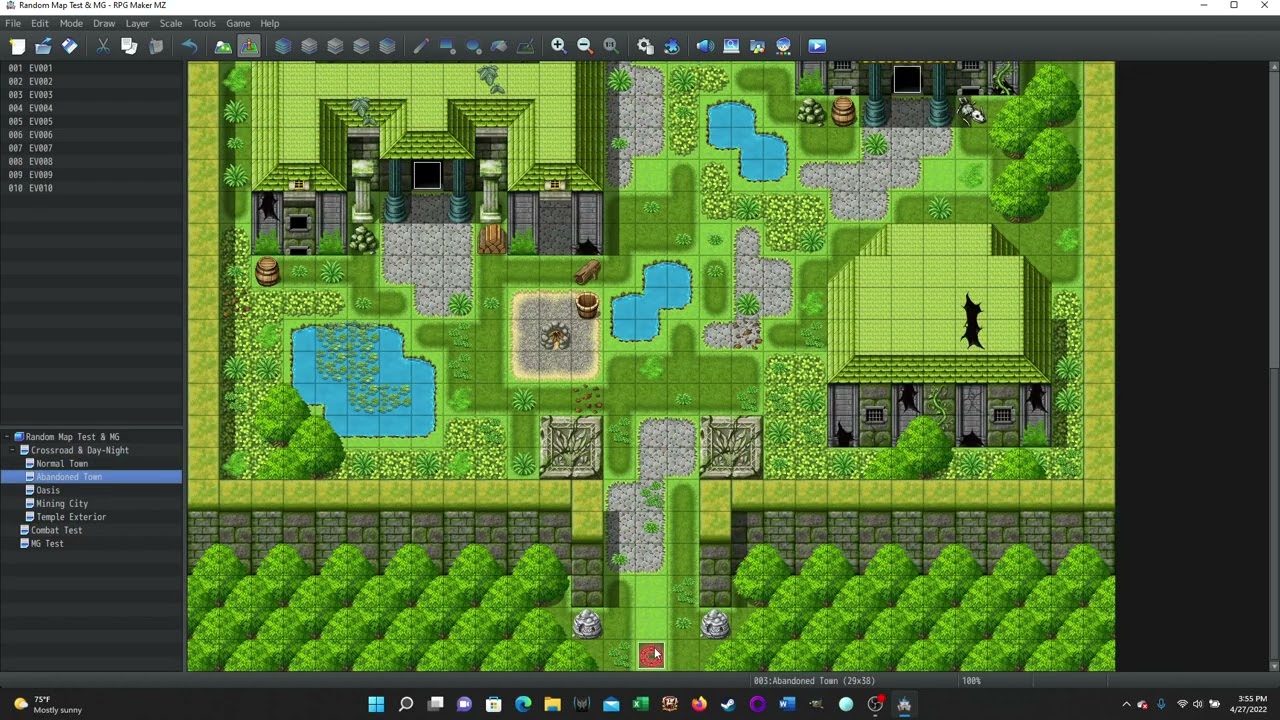Screen dimensions: 1280x720
Task: Open the Game menu
Action: coord(238,23)
